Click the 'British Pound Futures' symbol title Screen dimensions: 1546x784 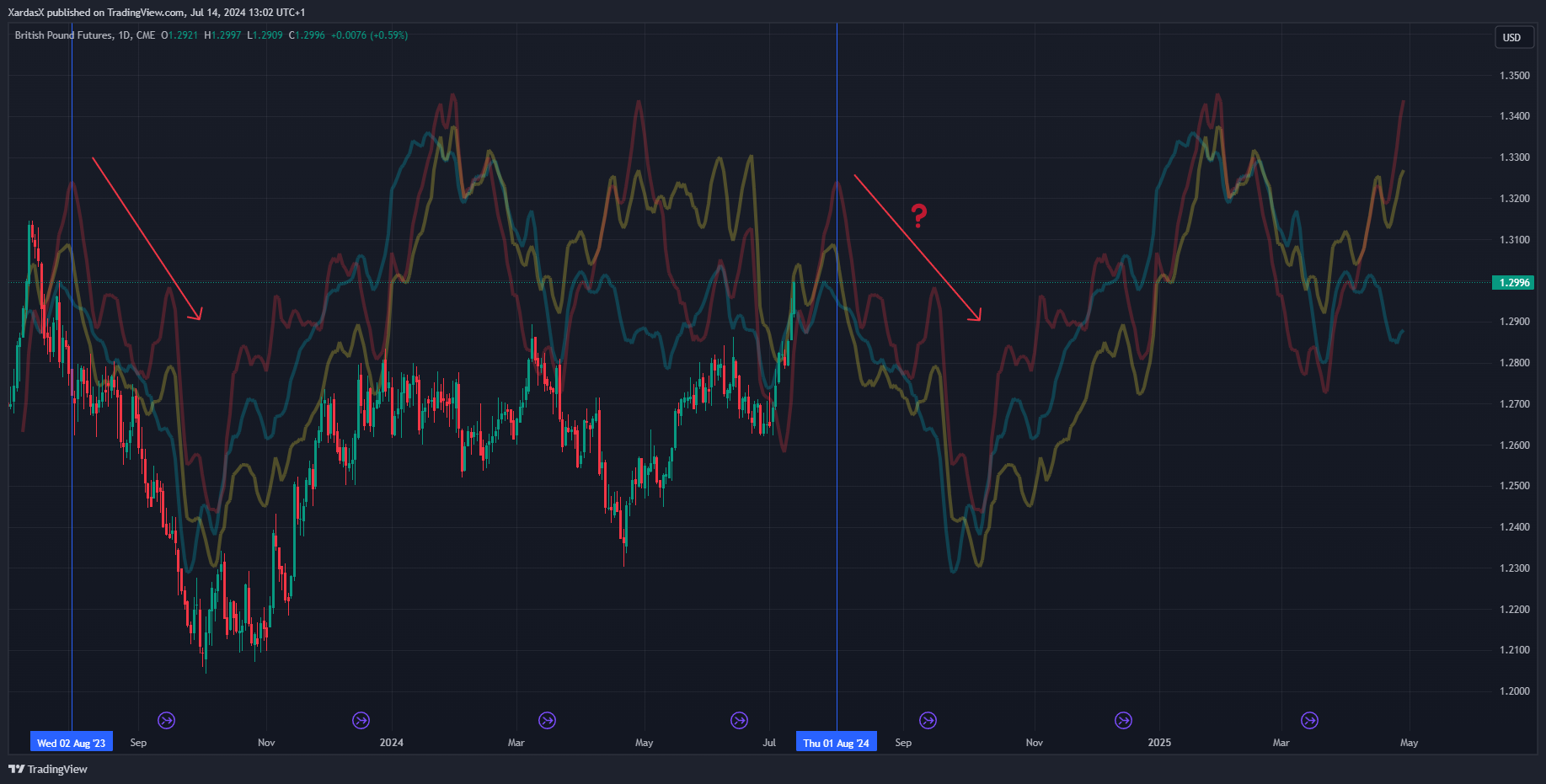pyautogui.click(x=63, y=35)
